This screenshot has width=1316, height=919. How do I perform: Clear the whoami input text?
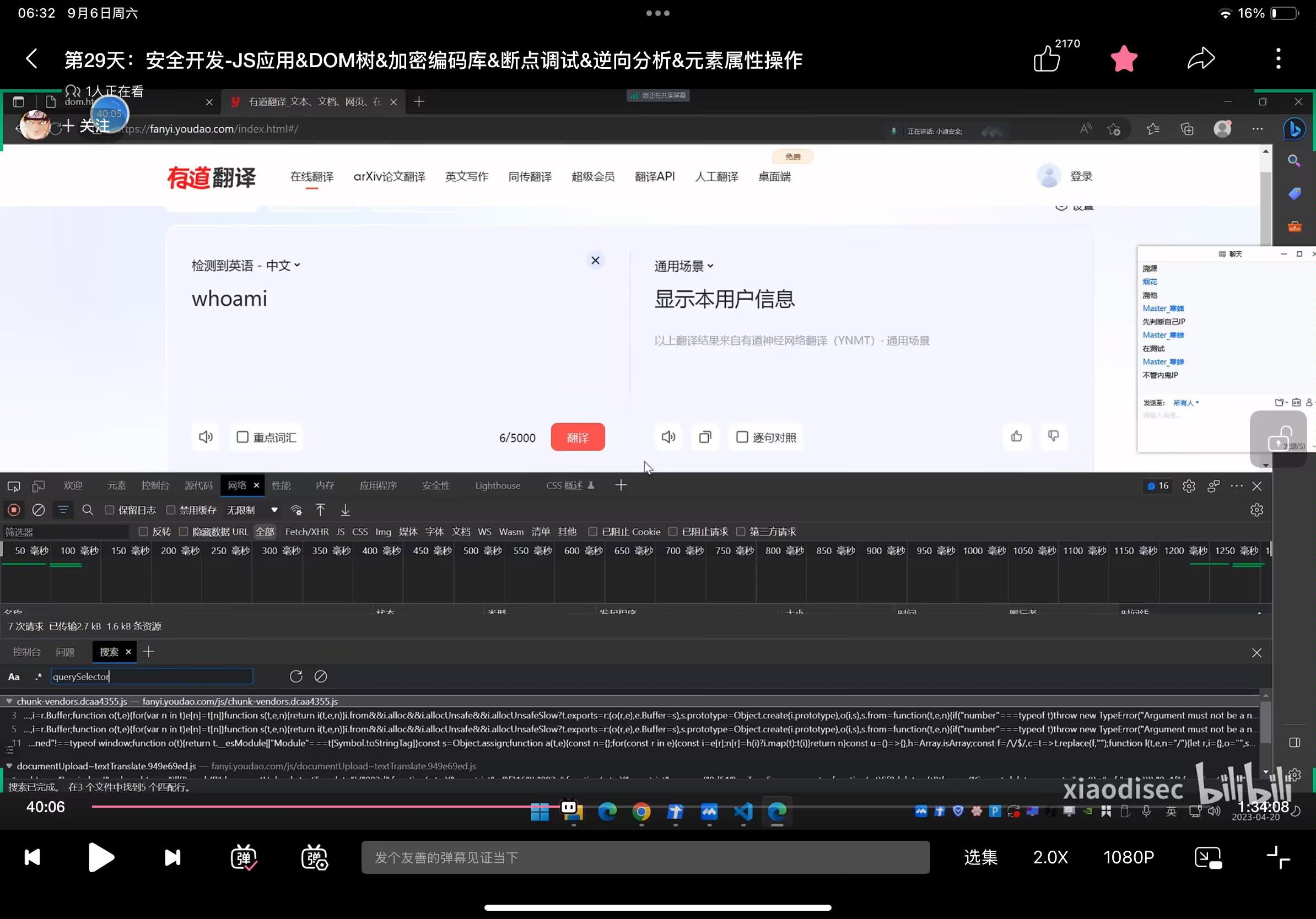click(x=596, y=261)
